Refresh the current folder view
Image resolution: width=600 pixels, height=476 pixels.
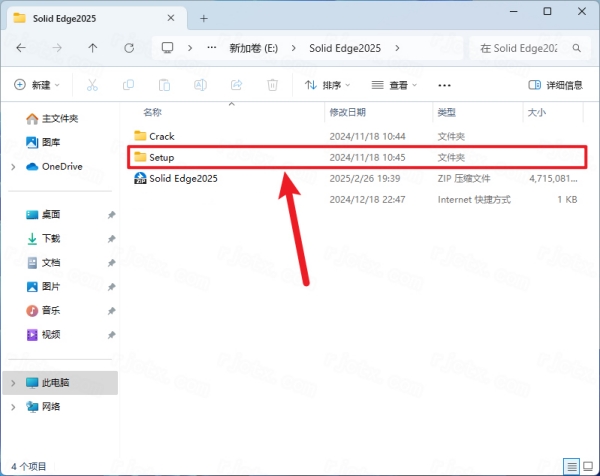129,47
